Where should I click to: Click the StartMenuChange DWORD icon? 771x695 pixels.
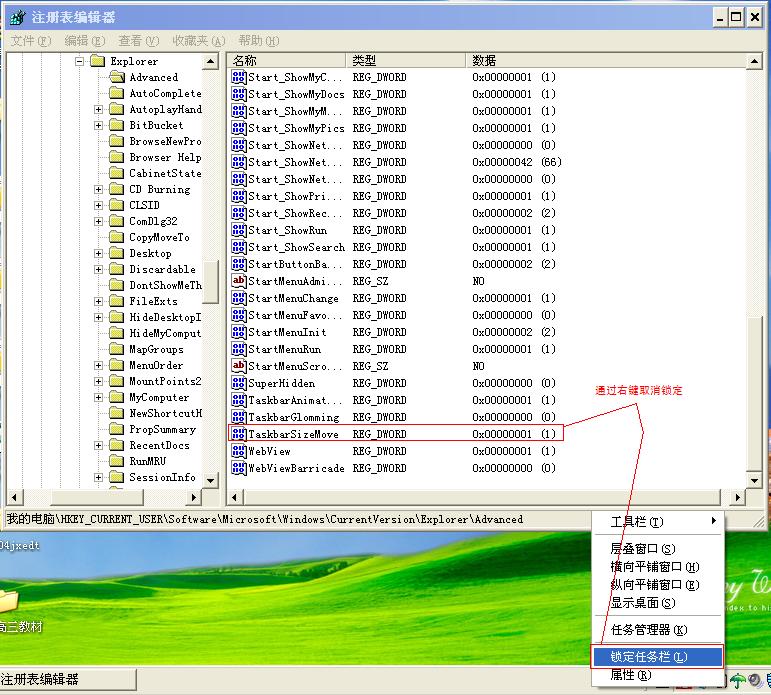pyautogui.click(x=238, y=298)
